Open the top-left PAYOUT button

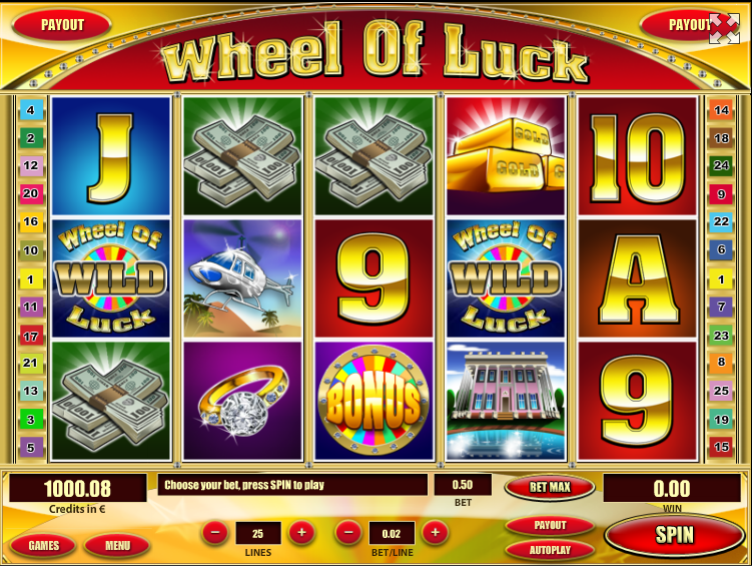point(62,24)
